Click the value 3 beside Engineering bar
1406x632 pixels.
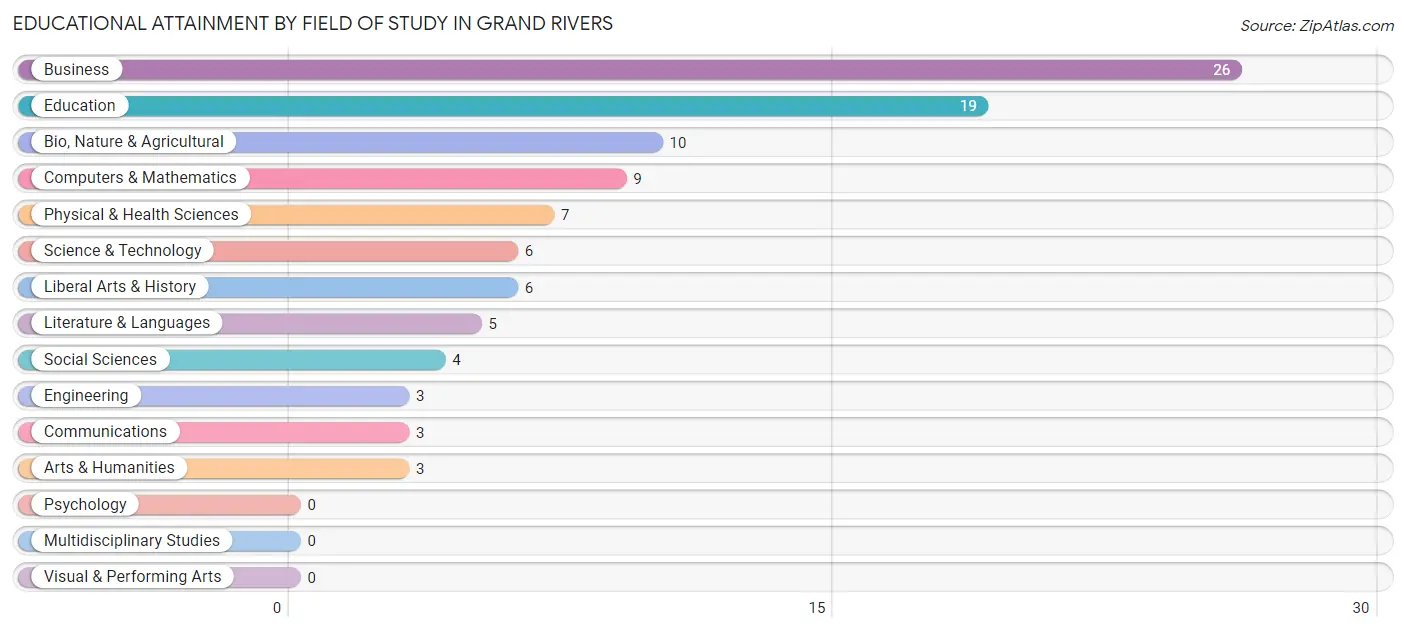[x=420, y=396]
